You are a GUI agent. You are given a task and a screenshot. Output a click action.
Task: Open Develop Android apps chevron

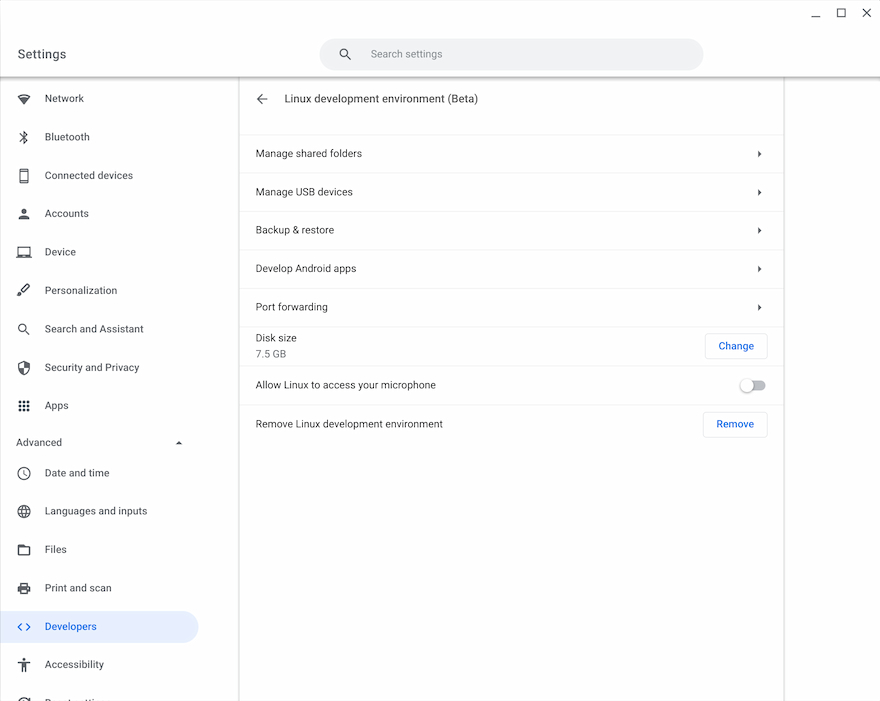(x=759, y=269)
